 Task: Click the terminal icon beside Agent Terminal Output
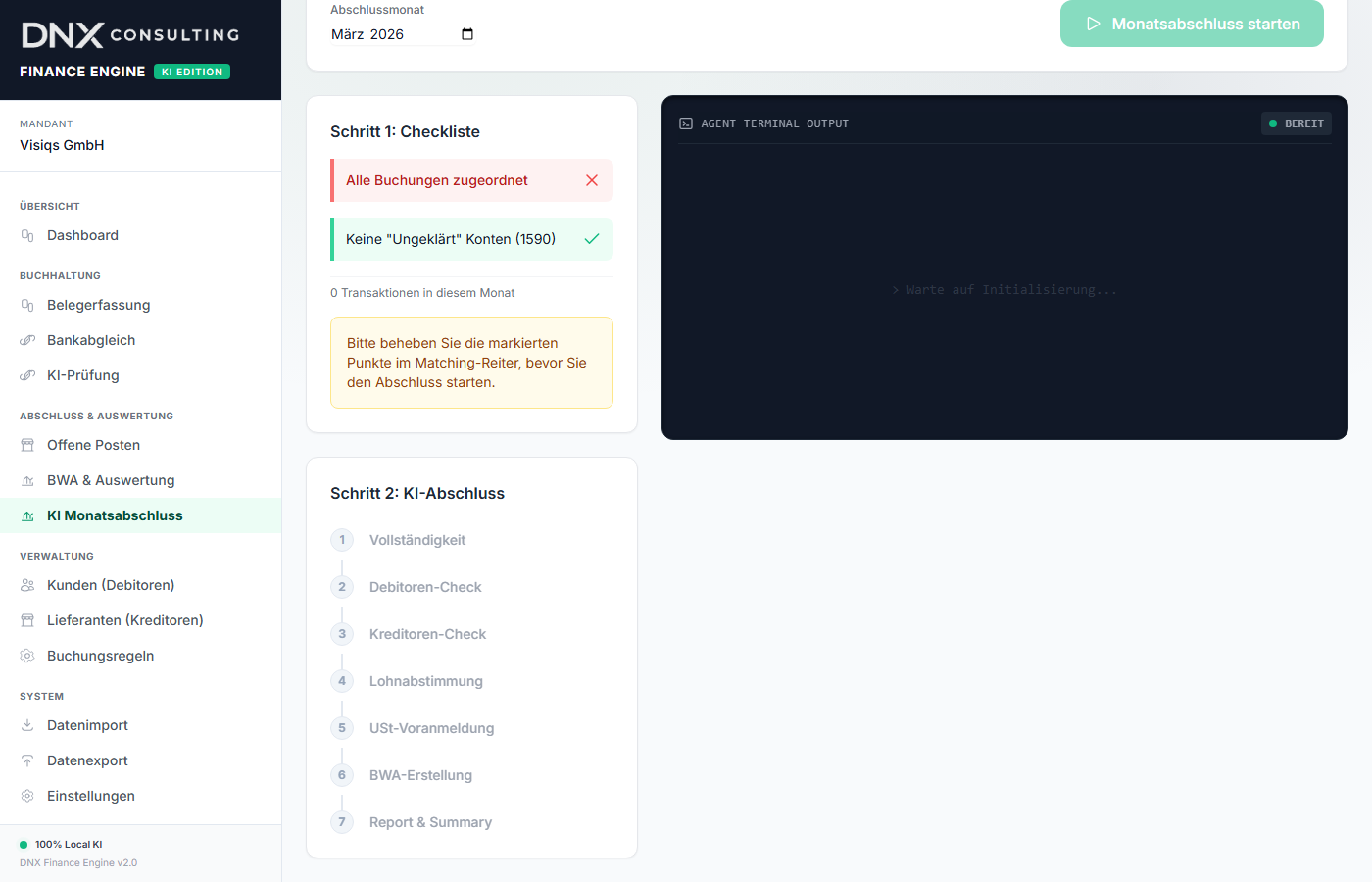(686, 124)
